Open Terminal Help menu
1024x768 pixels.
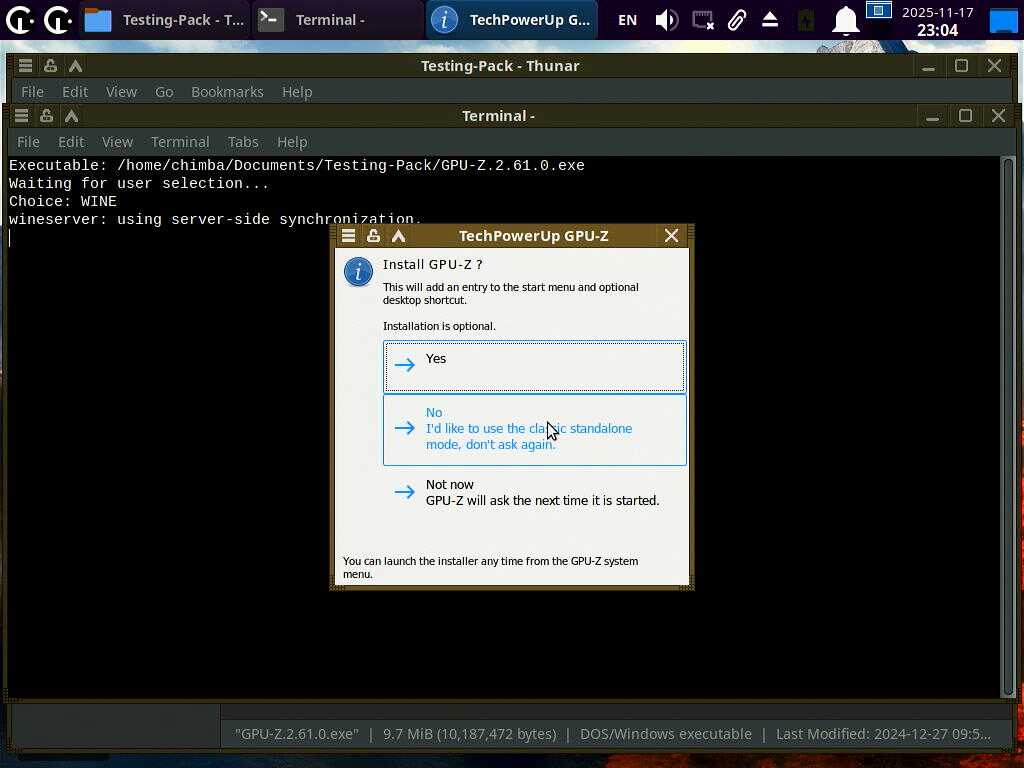(x=292, y=142)
